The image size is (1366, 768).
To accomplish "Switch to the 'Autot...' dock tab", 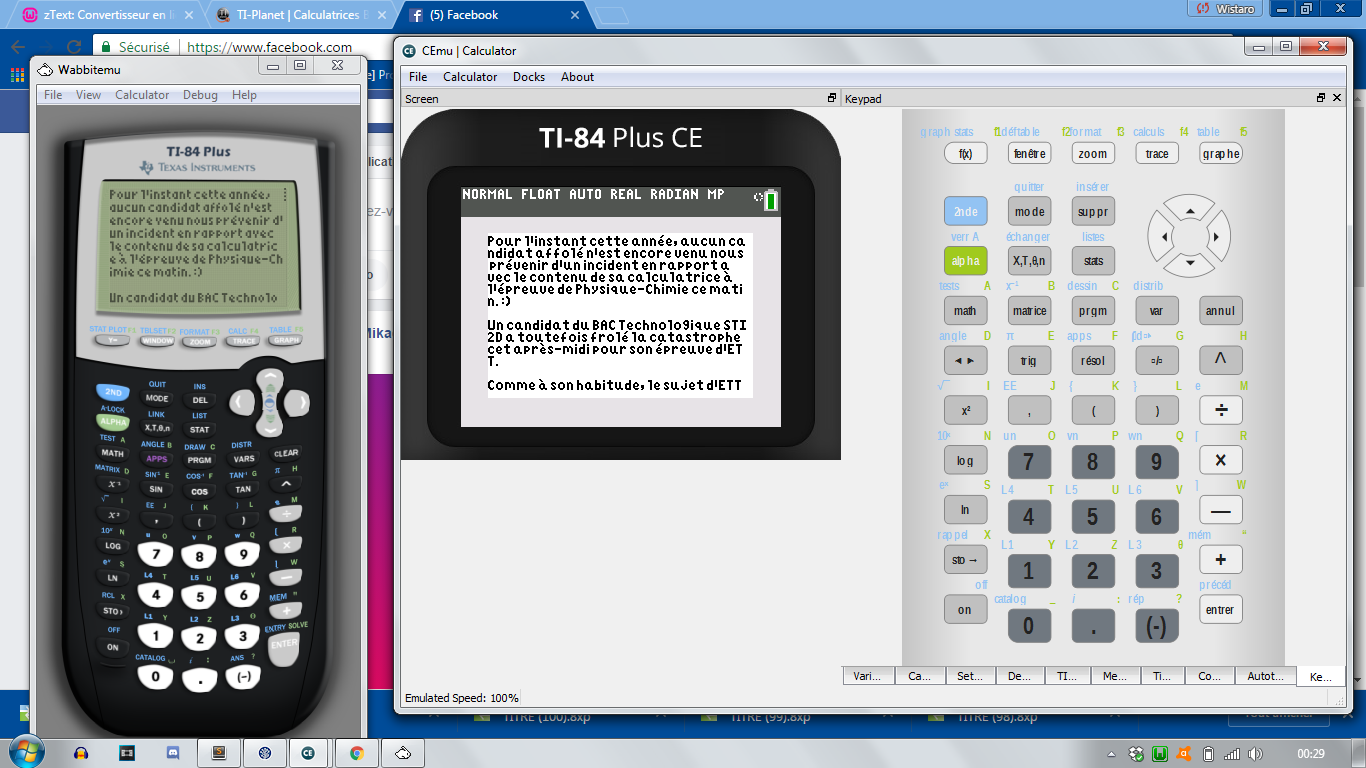I will (1266, 676).
